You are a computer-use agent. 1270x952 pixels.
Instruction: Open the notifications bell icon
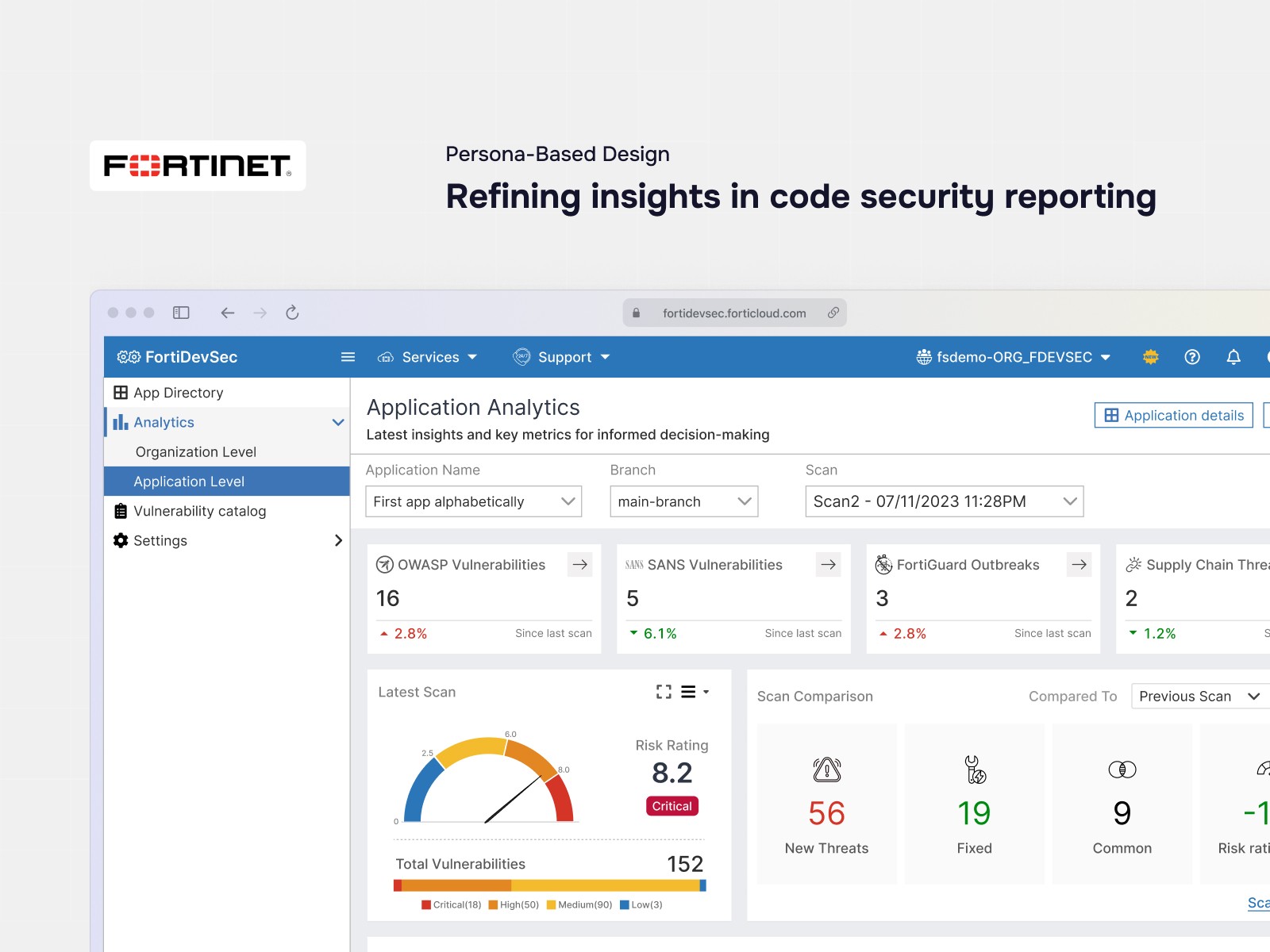[x=1233, y=357]
